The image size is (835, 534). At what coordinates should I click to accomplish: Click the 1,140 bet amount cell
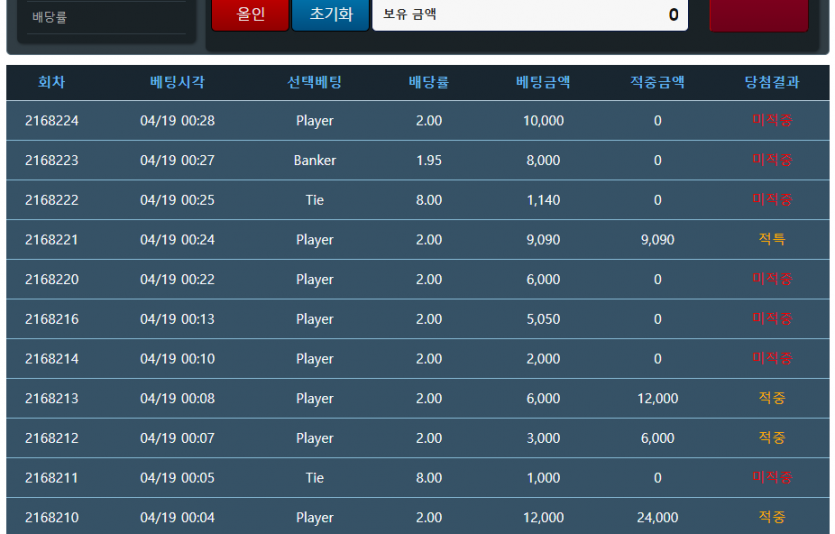point(543,200)
